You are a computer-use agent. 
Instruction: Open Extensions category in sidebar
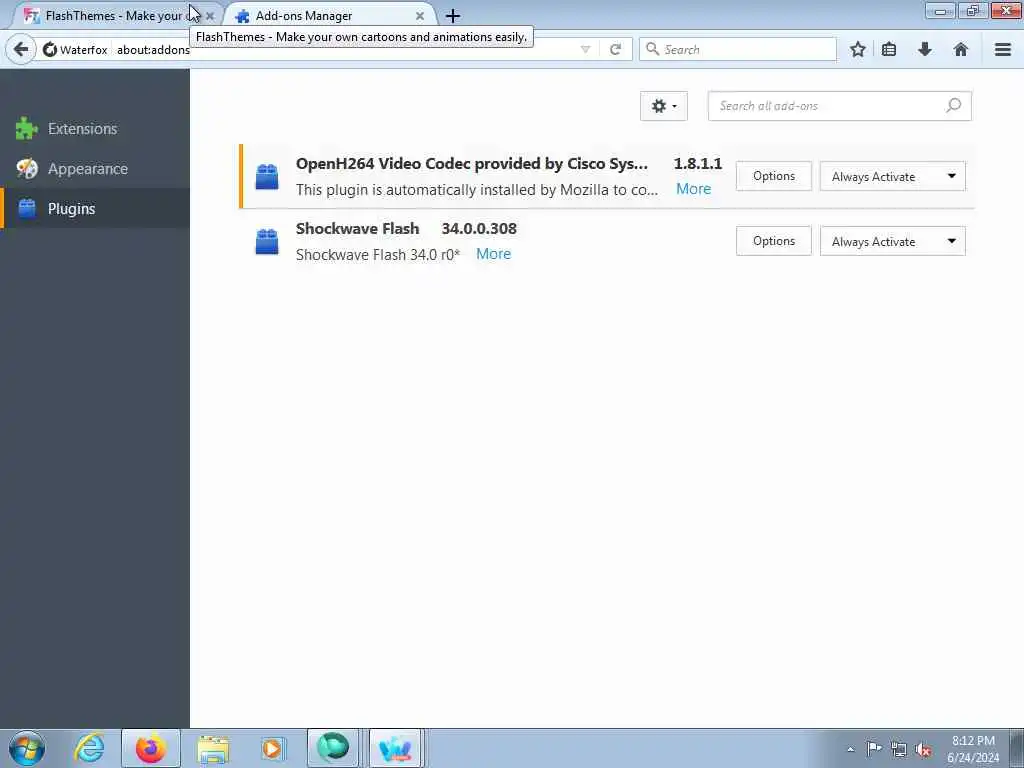[x=95, y=129]
